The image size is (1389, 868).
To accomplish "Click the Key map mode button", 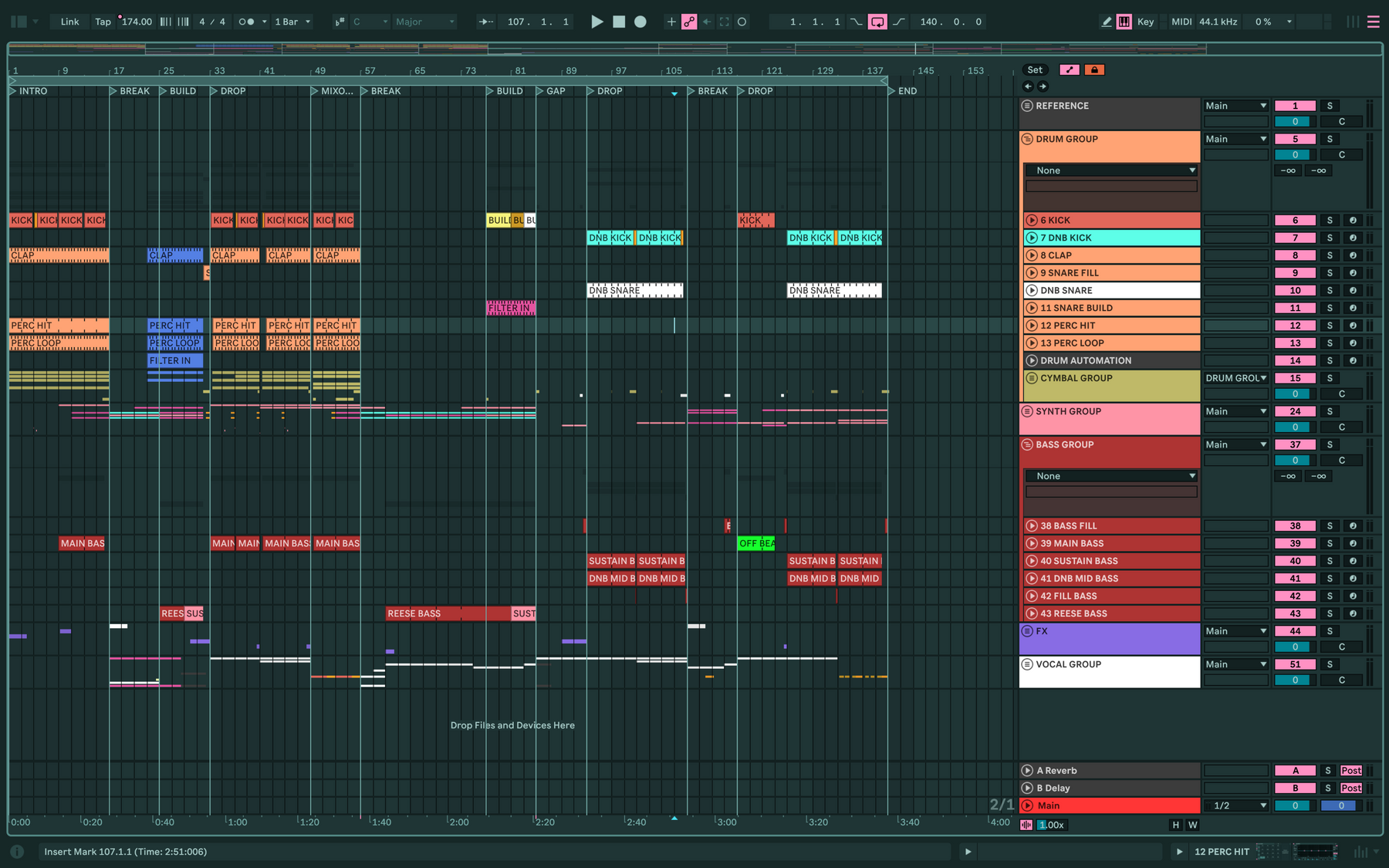I will [x=1146, y=22].
